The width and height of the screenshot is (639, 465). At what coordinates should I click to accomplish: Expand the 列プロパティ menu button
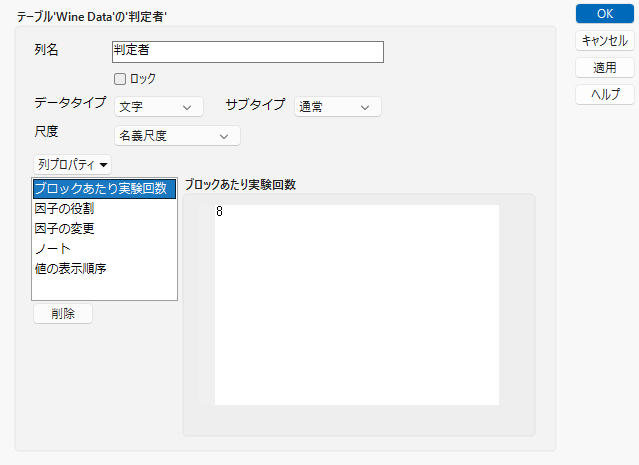(x=72, y=165)
